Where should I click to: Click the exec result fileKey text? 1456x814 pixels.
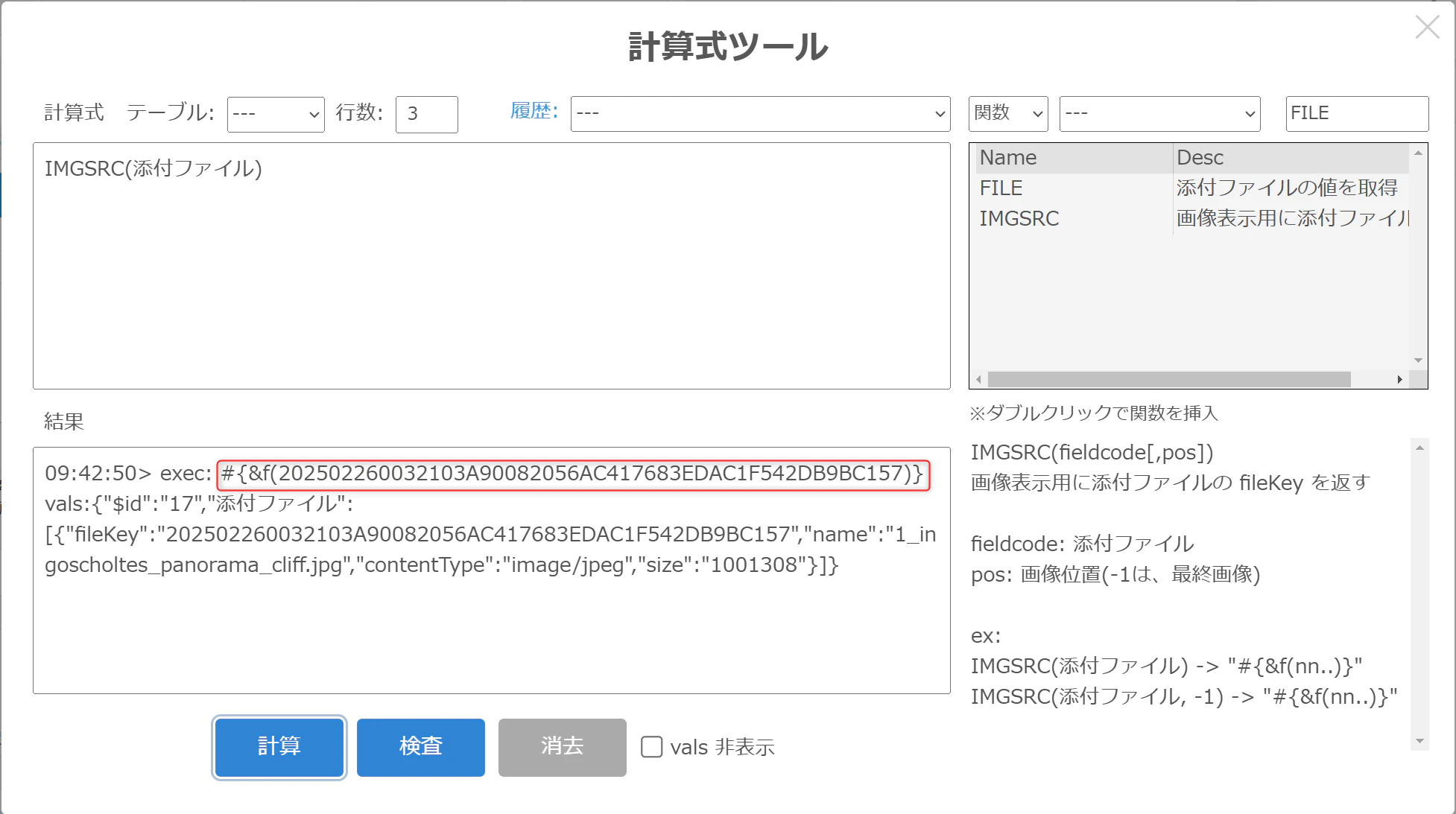pos(573,474)
